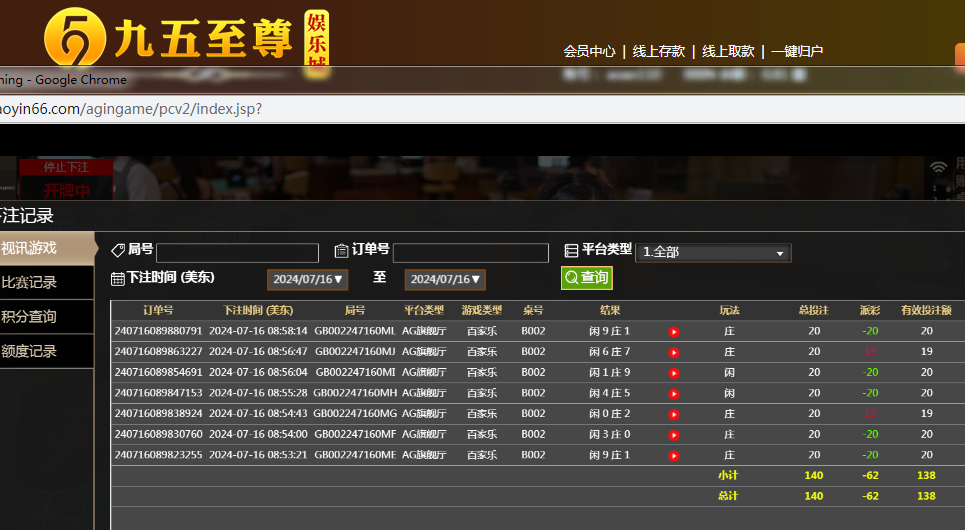Play video replay for order 240716089847153
Image resolution: width=965 pixels, height=530 pixels.
[x=674, y=394]
